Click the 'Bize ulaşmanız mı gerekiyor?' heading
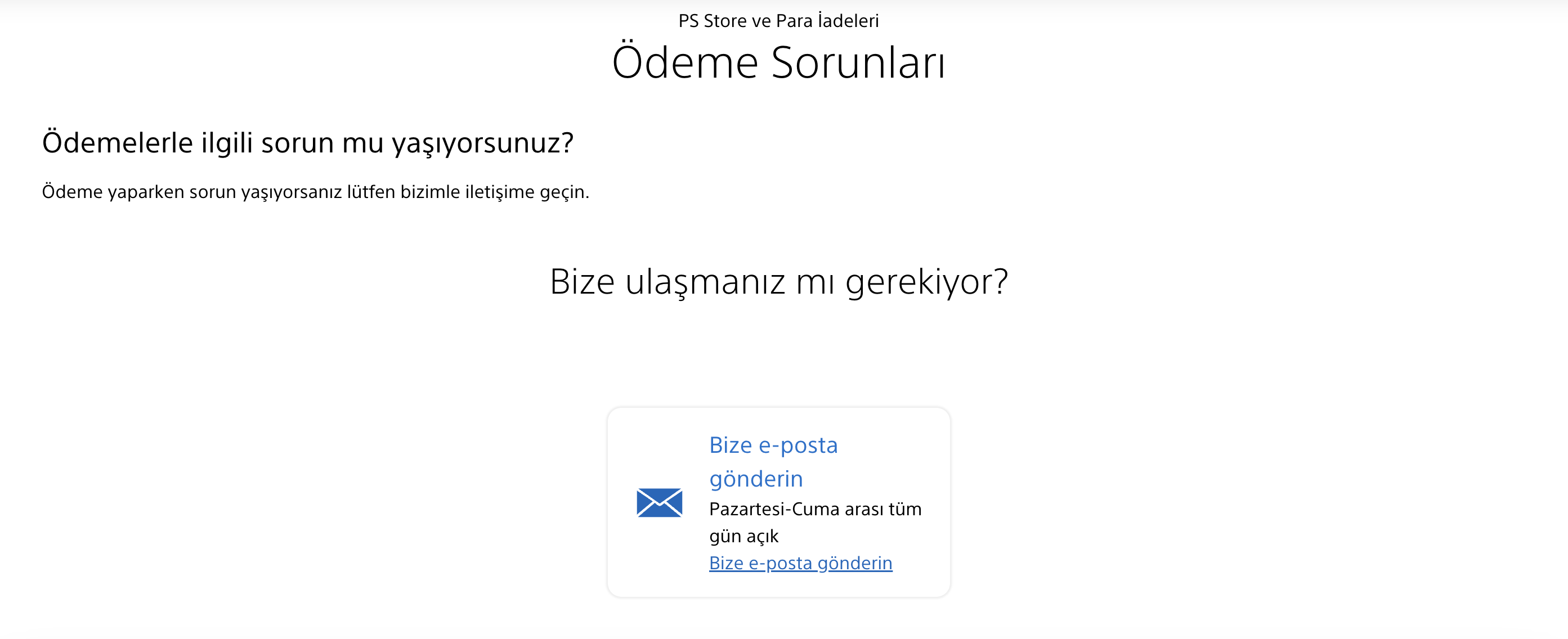The height and width of the screenshot is (639, 1568). tap(778, 282)
